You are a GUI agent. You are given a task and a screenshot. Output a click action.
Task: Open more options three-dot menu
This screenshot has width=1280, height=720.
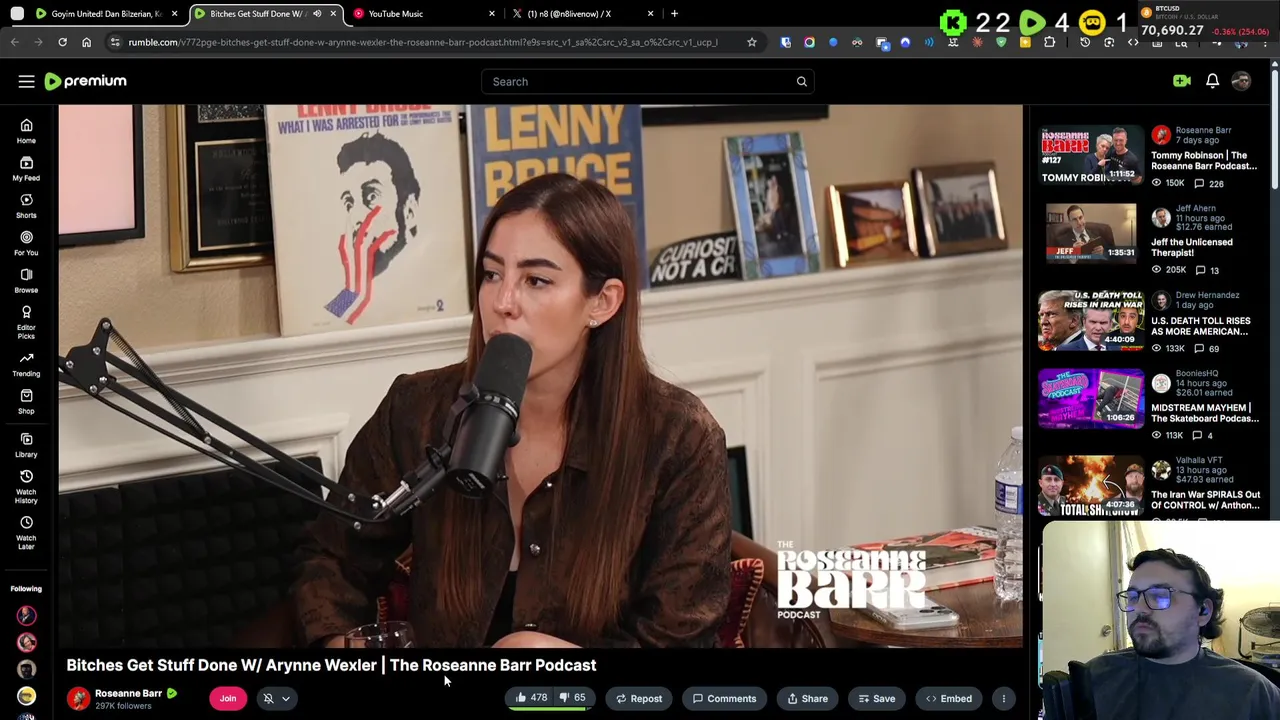(x=1003, y=698)
